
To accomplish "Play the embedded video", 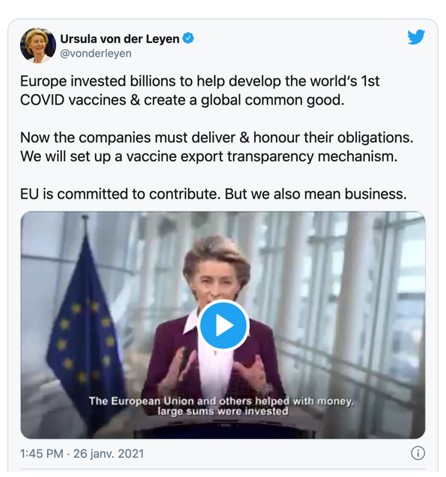I will [x=223, y=325].
